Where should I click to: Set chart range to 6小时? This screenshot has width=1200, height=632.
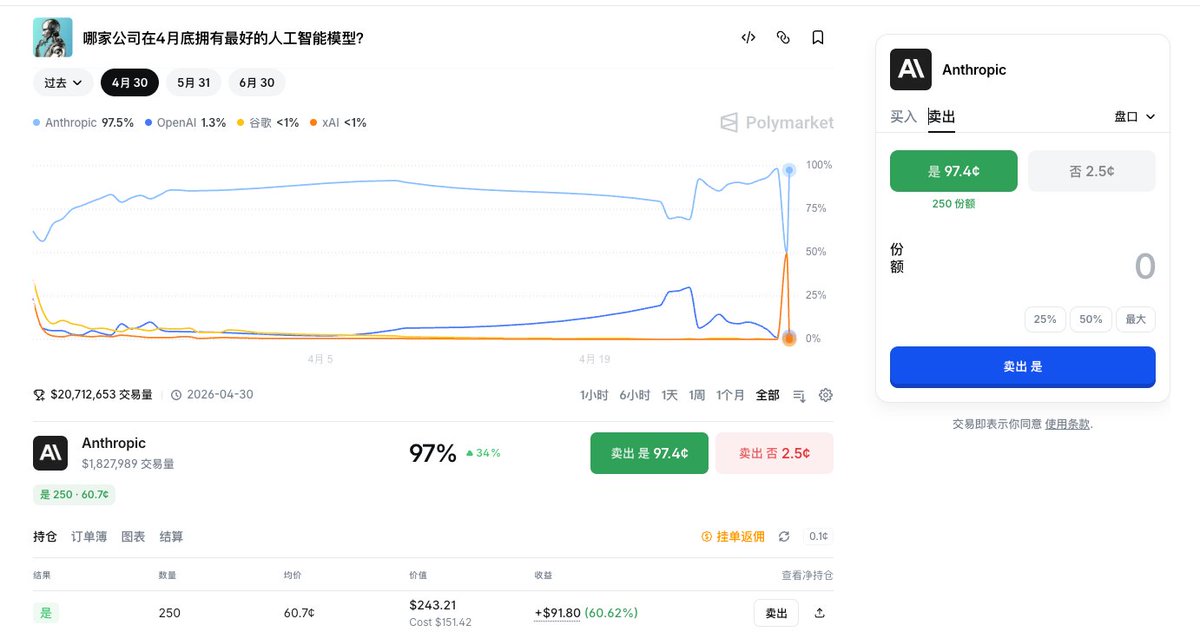coord(635,395)
